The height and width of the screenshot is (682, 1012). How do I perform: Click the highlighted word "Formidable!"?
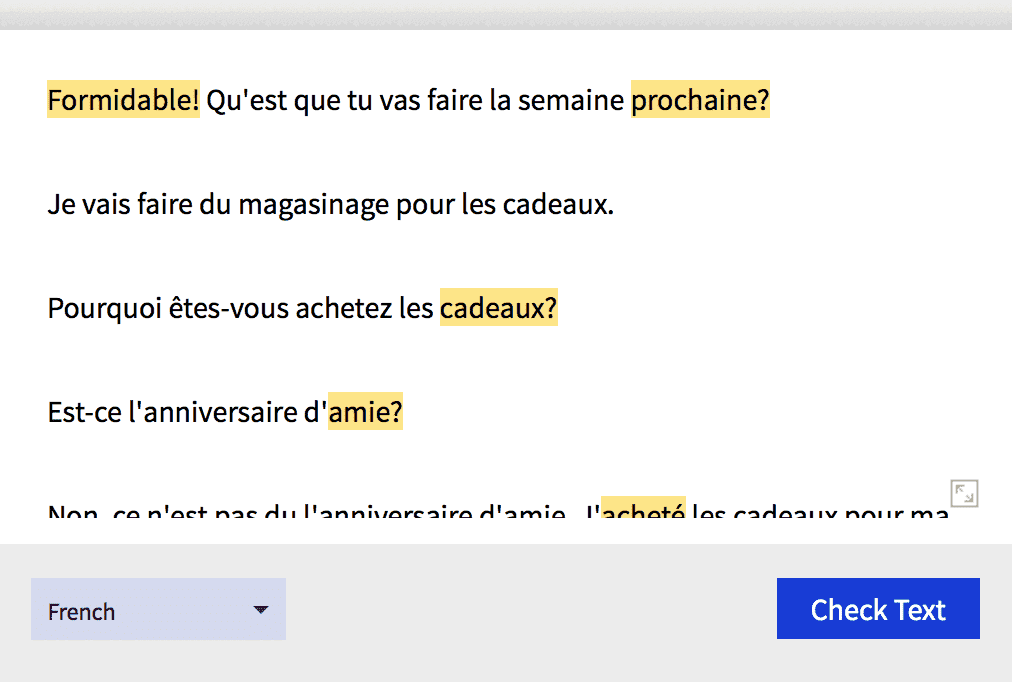123,101
